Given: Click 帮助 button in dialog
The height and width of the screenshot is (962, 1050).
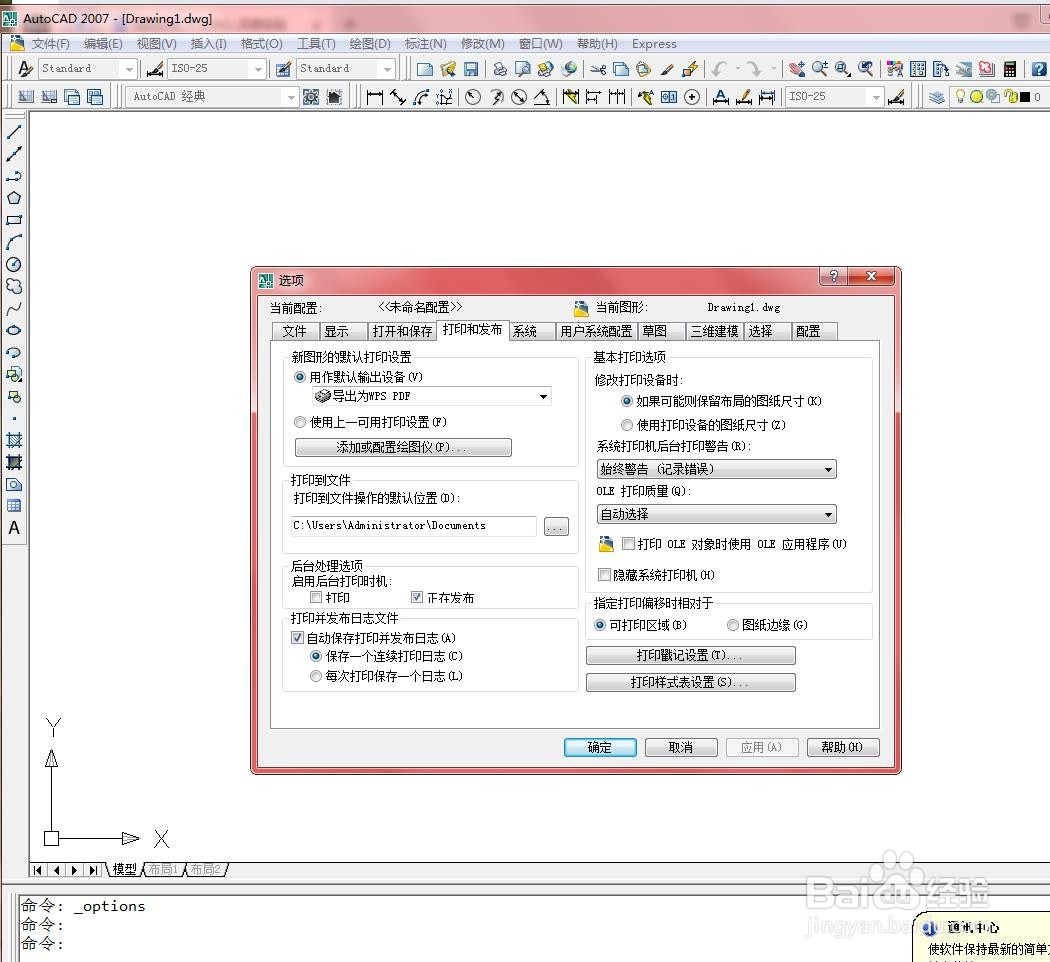Looking at the screenshot, I should (843, 747).
